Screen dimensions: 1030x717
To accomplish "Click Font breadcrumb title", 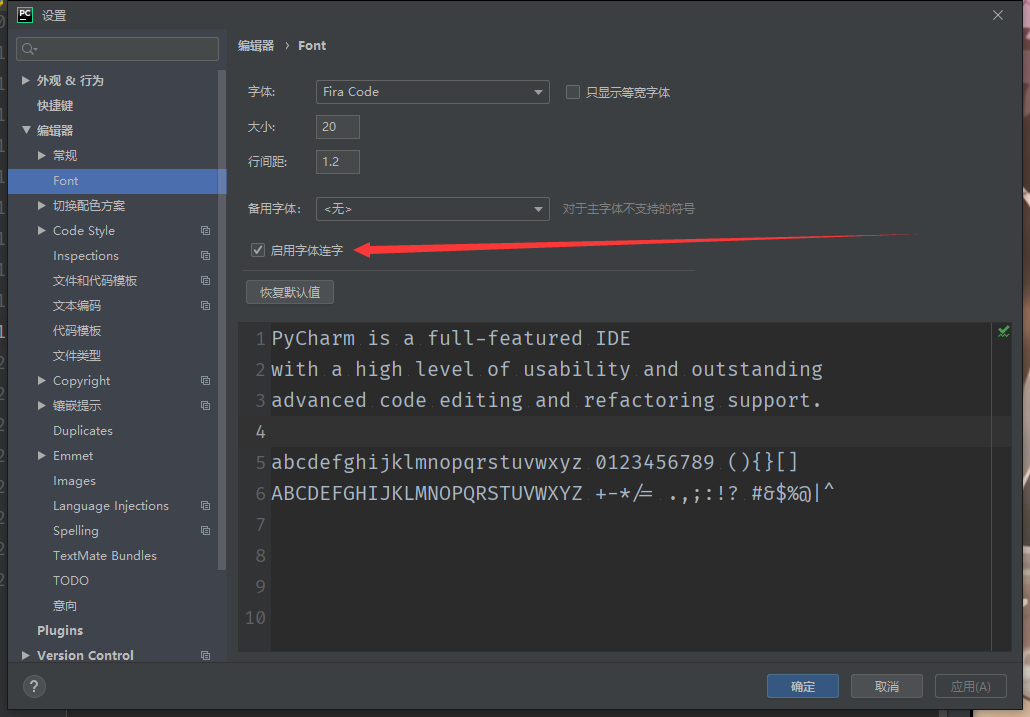I will tap(312, 45).
